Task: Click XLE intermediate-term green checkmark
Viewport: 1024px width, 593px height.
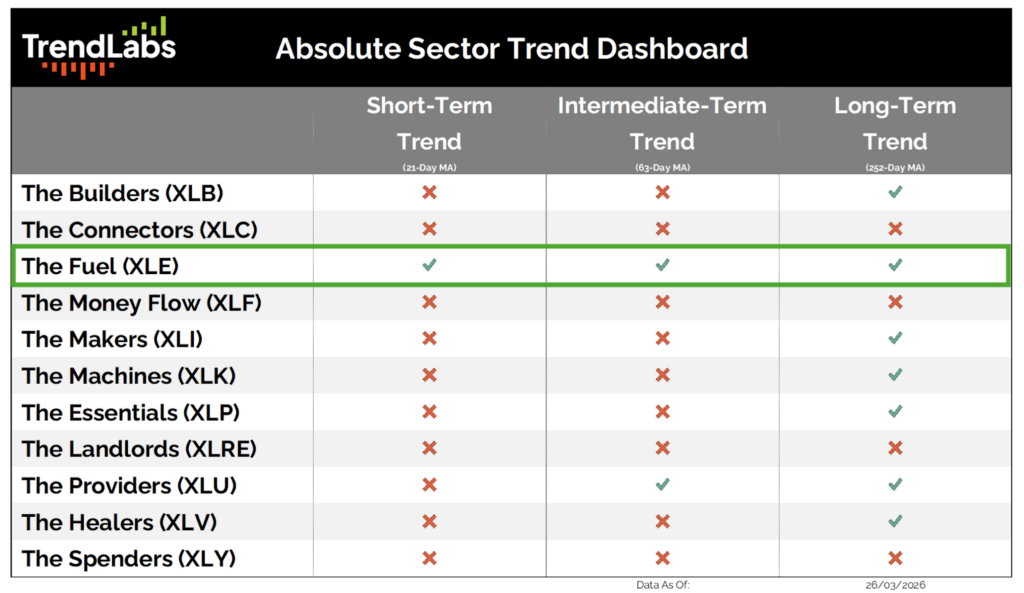Action: 662,265
